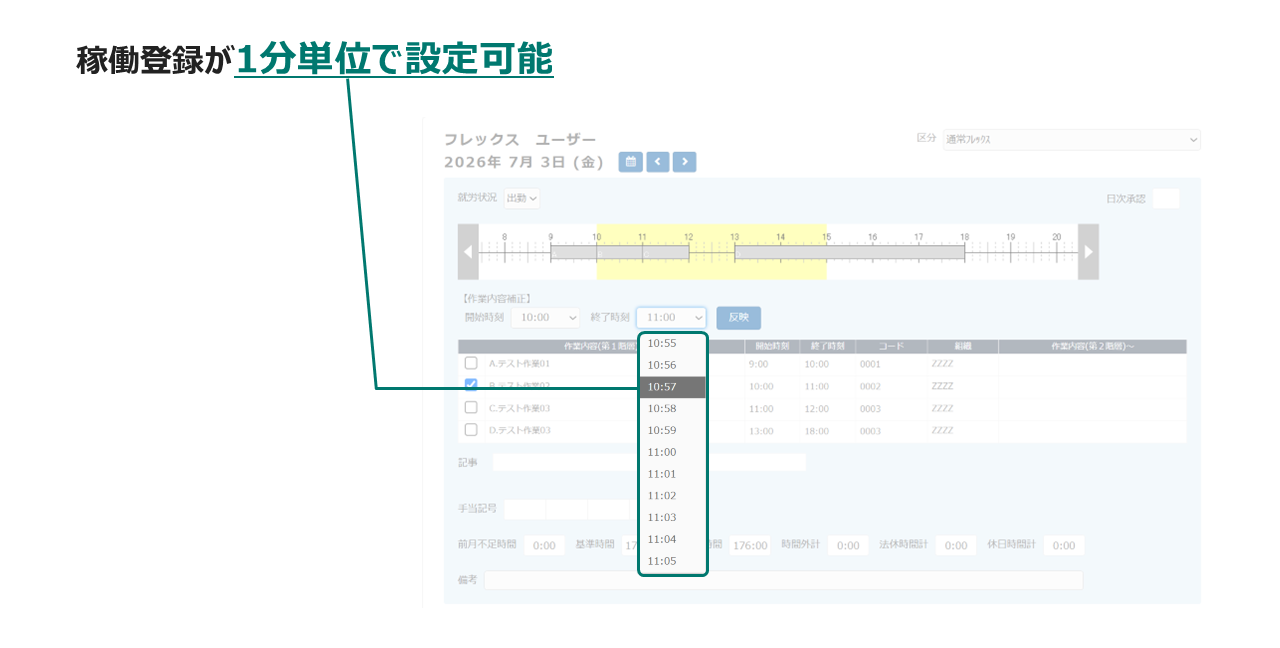Pick 11:02 from the dropdown list

672,495
